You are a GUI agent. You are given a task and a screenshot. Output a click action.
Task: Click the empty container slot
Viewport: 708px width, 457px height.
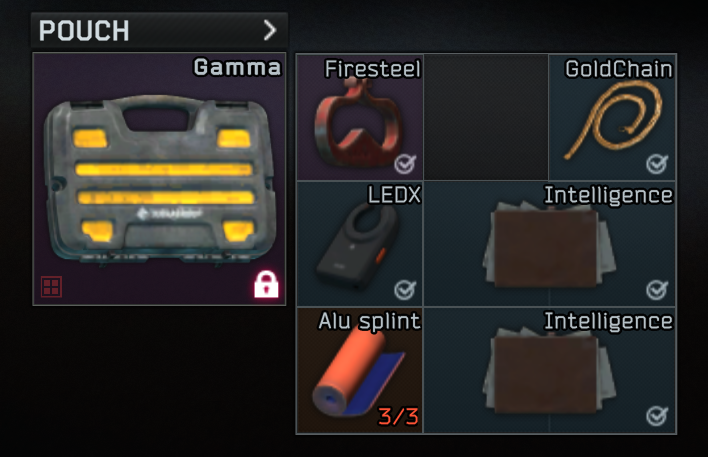point(486,117)
